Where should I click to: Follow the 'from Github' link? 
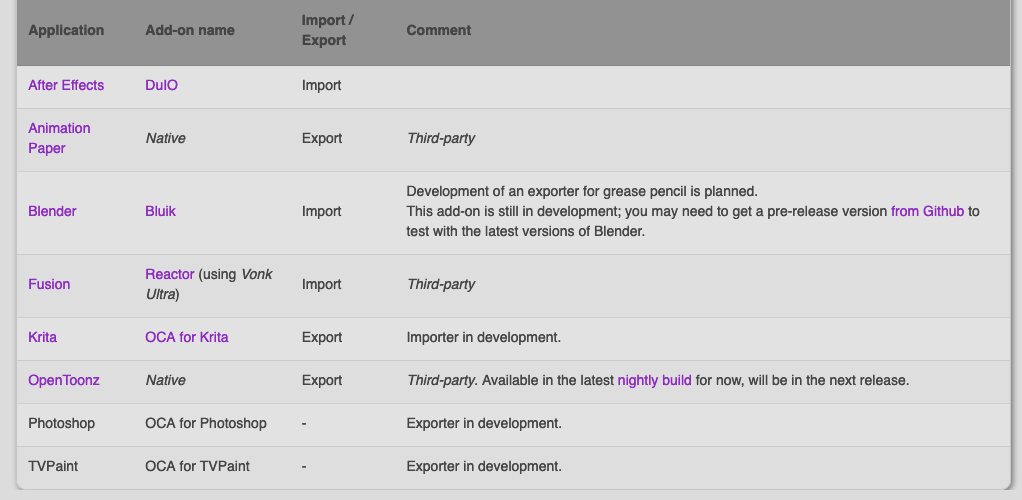pyautogui.click(x=927, y=211)
